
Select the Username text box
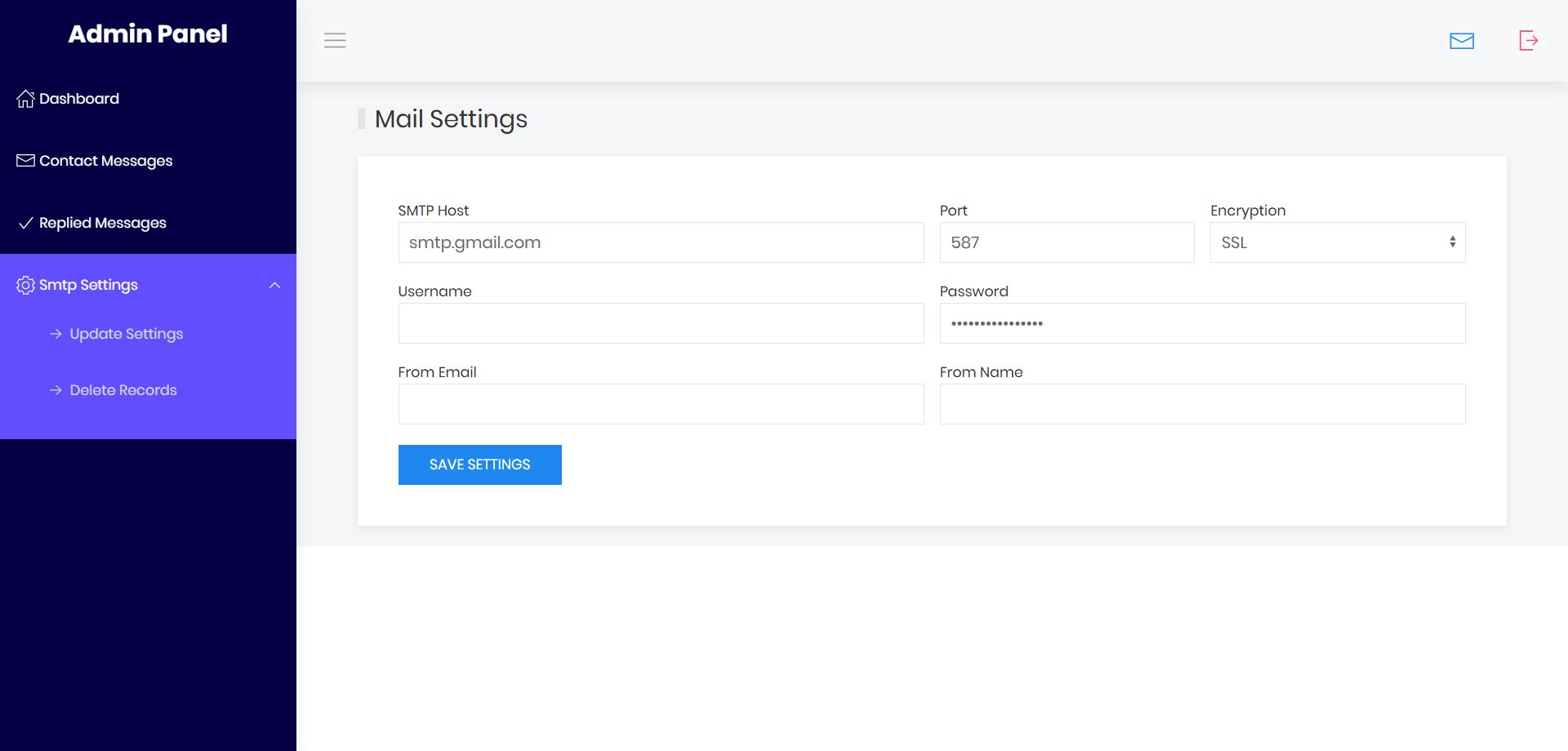click(x=661, y=323)
